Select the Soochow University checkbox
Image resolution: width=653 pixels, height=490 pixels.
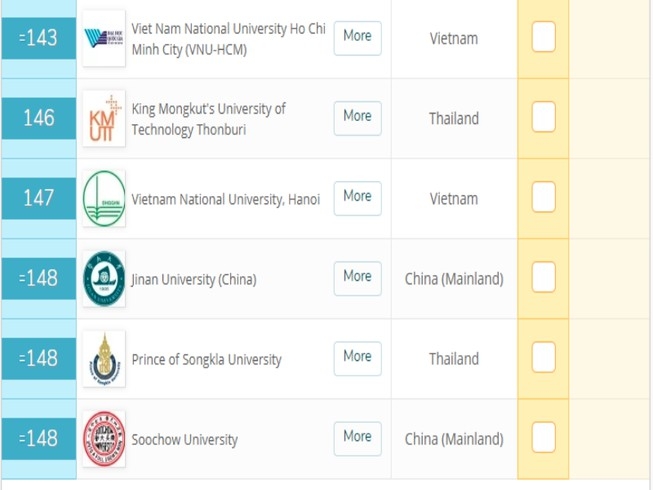[x=543, y=438]
